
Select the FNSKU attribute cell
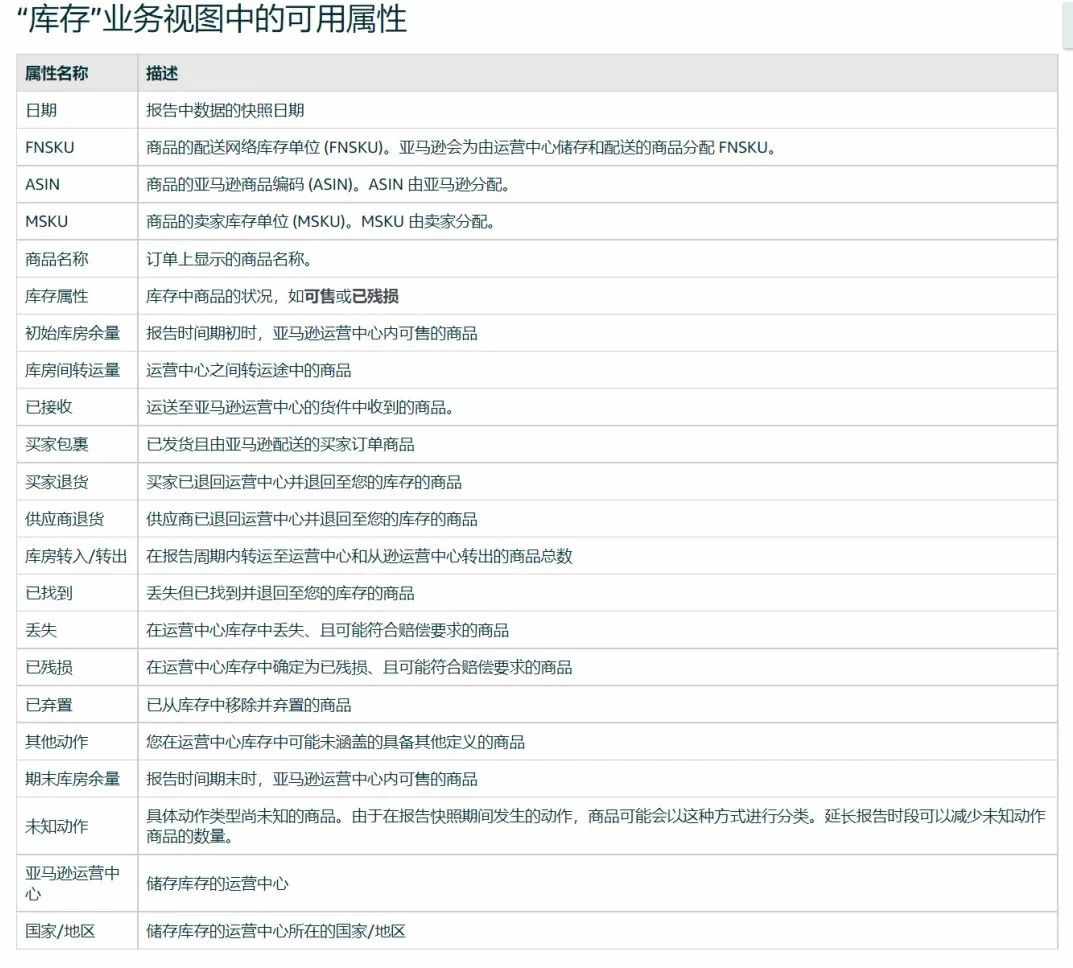pos(77,147)
